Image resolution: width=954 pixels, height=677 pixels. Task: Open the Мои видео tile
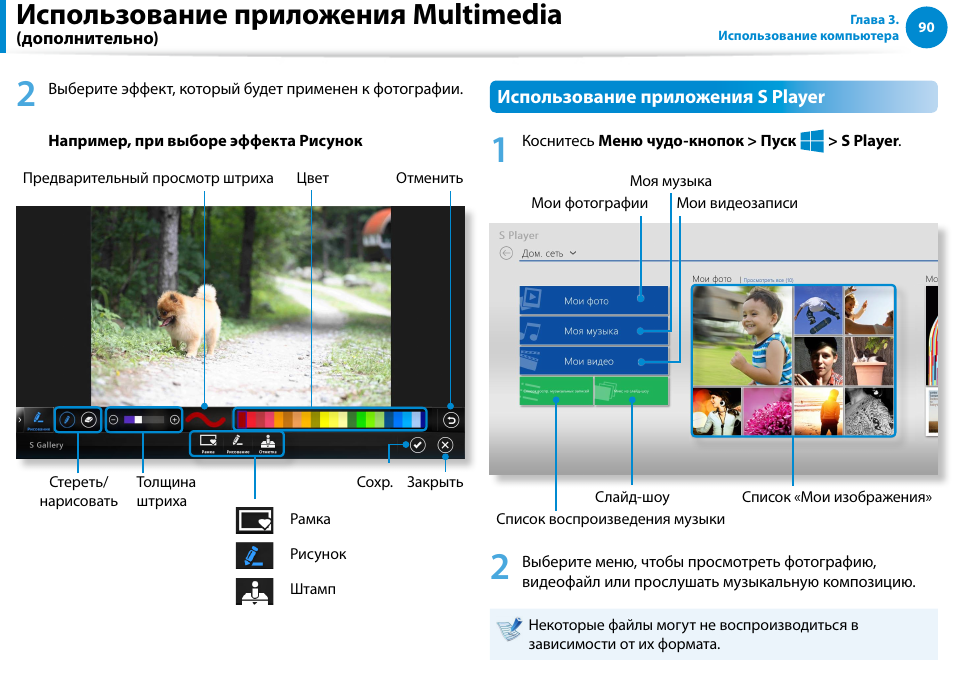click(594, 361)
